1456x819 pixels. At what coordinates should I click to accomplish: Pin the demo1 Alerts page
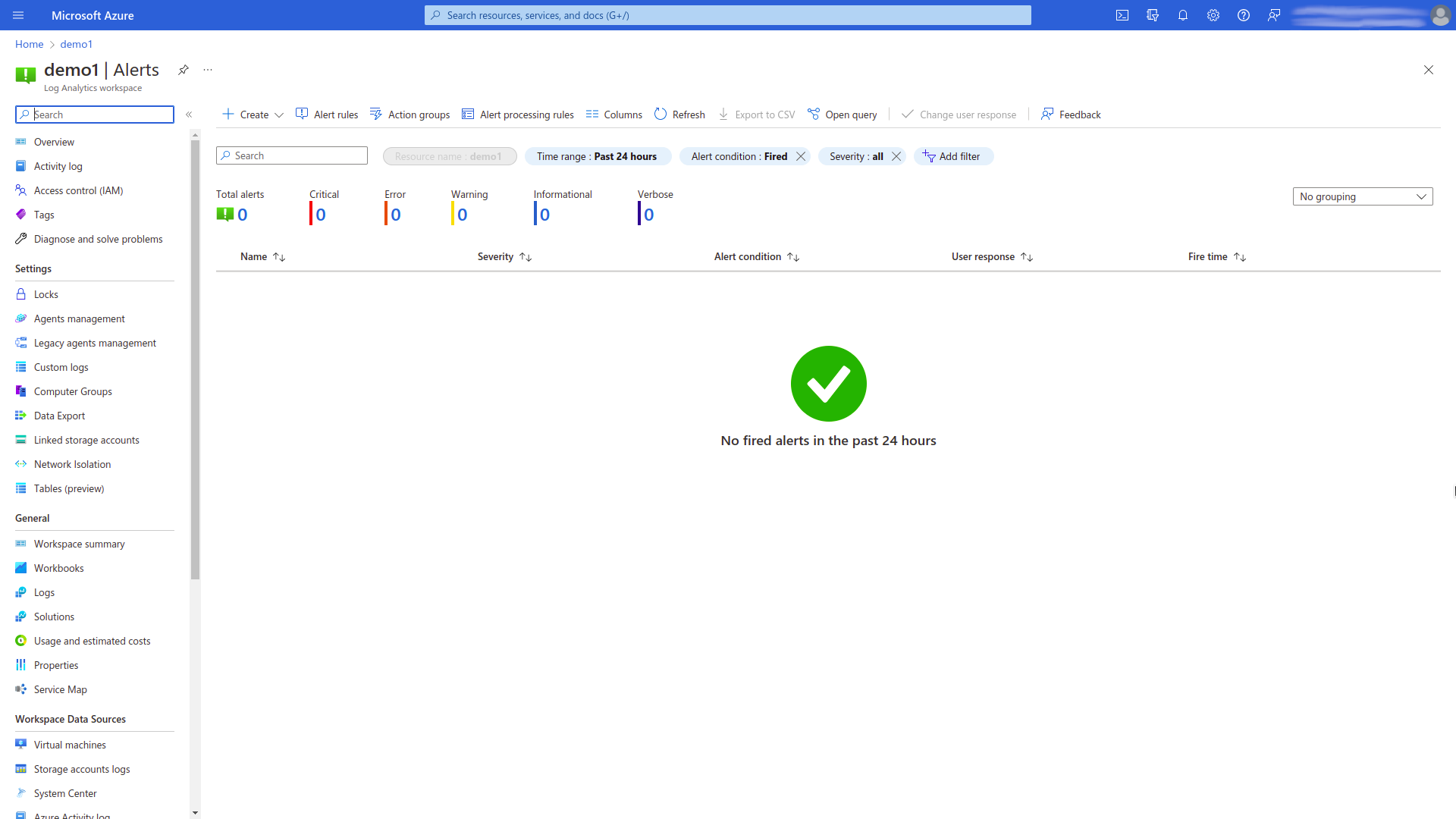coord(184,70)
